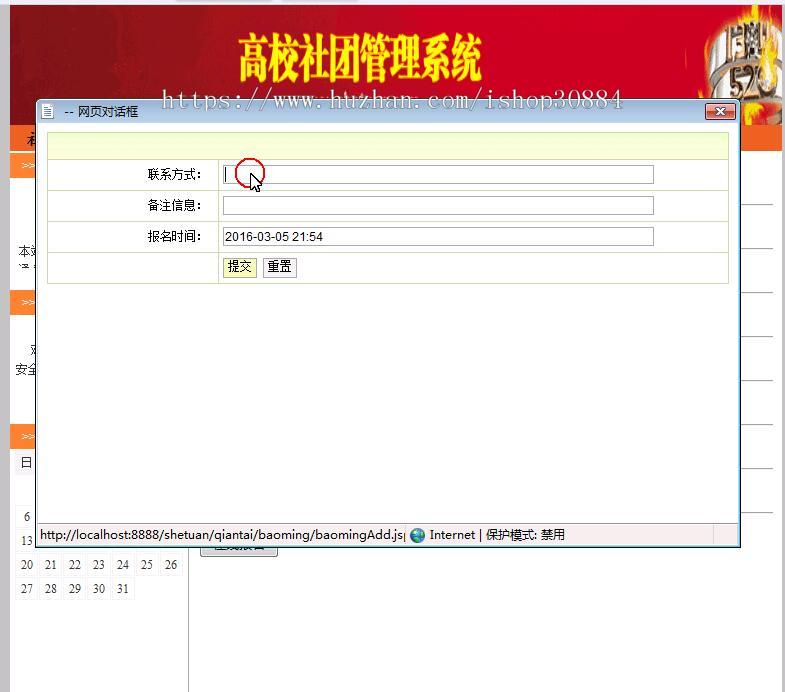Click the 联系方式 label

tap(174, 174)
